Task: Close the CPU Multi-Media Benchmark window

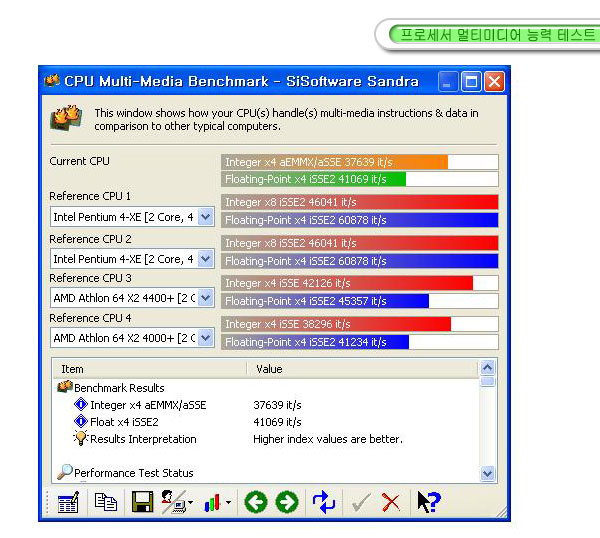Action: [x=494, y=82]
